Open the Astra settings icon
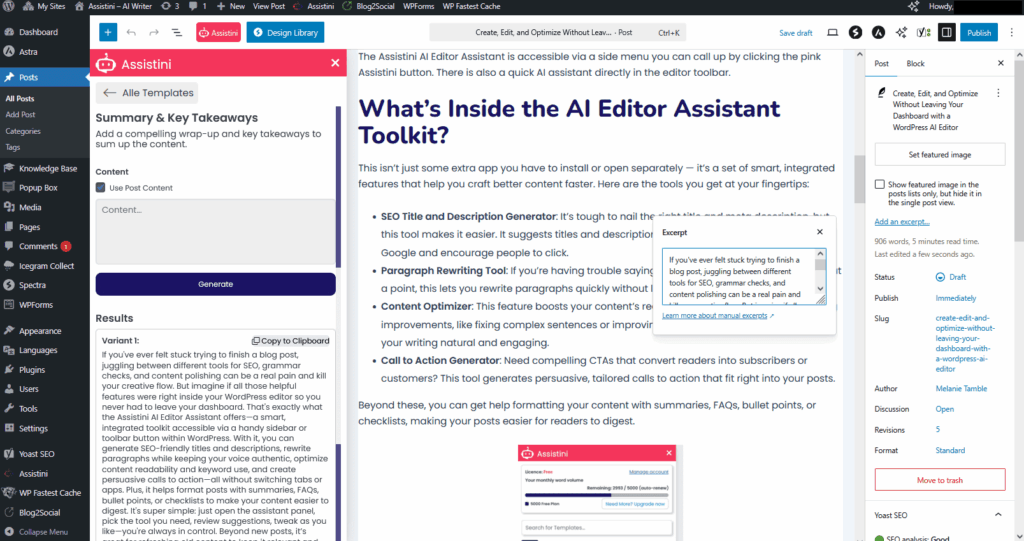The image size is (1024, 541). click(x=878, y=32)
